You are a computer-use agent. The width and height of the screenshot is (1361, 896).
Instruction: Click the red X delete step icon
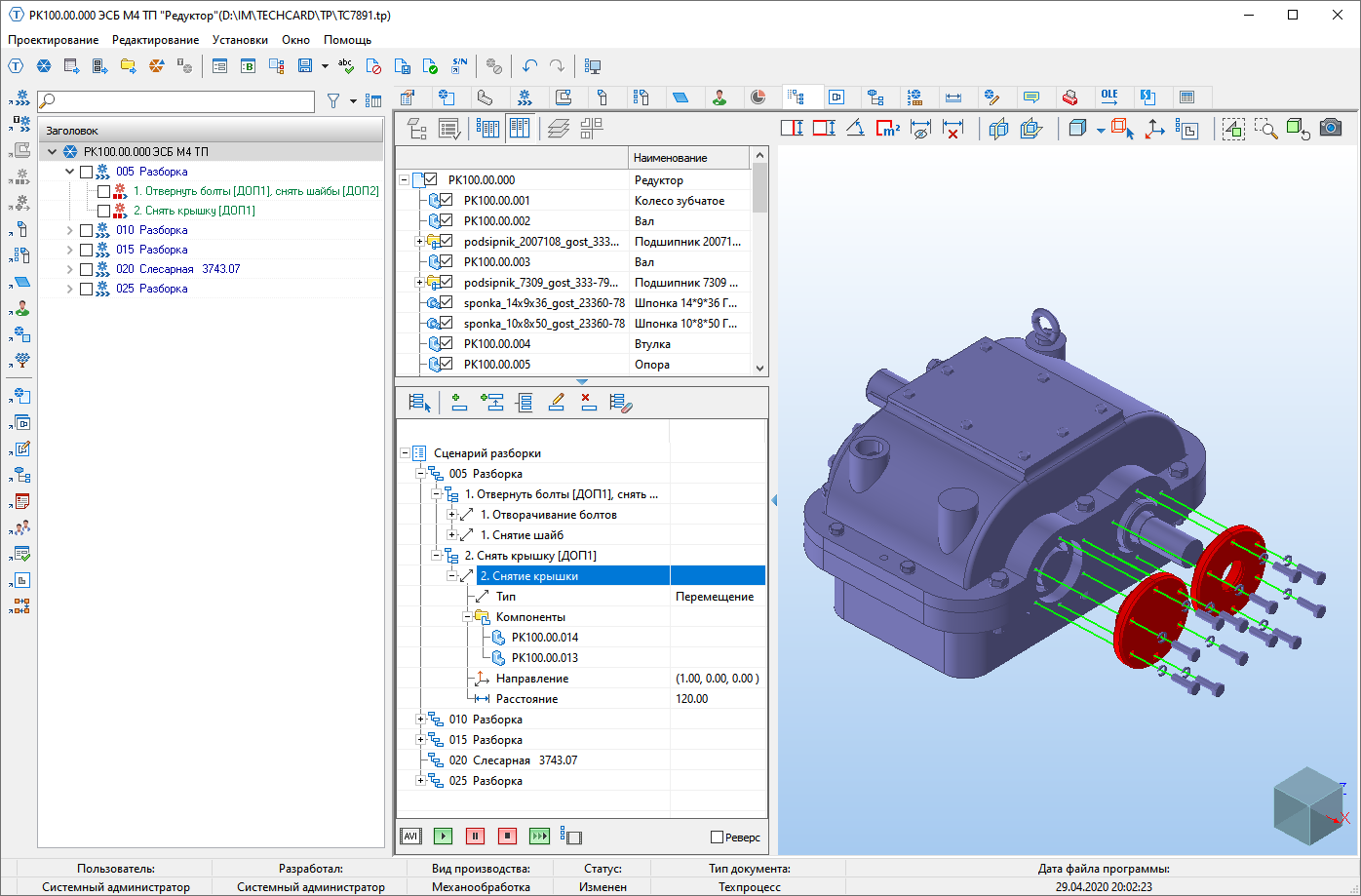pyautogui.click(x=587, y=402)
